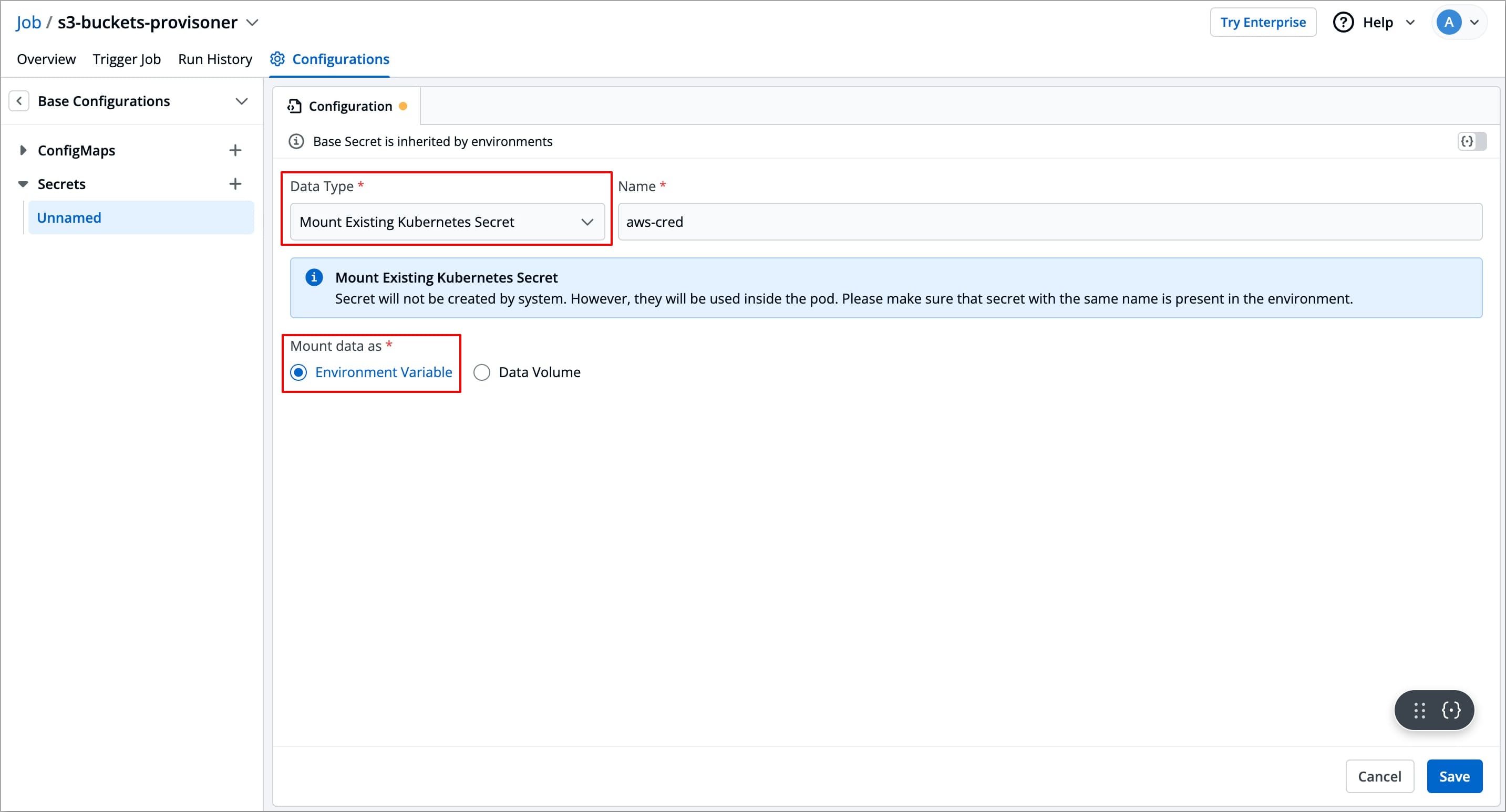The height and width of the screenshot is (812, 1506).
Task: Select the Environment Variable radio button
Action: click(x=298, y=372)
